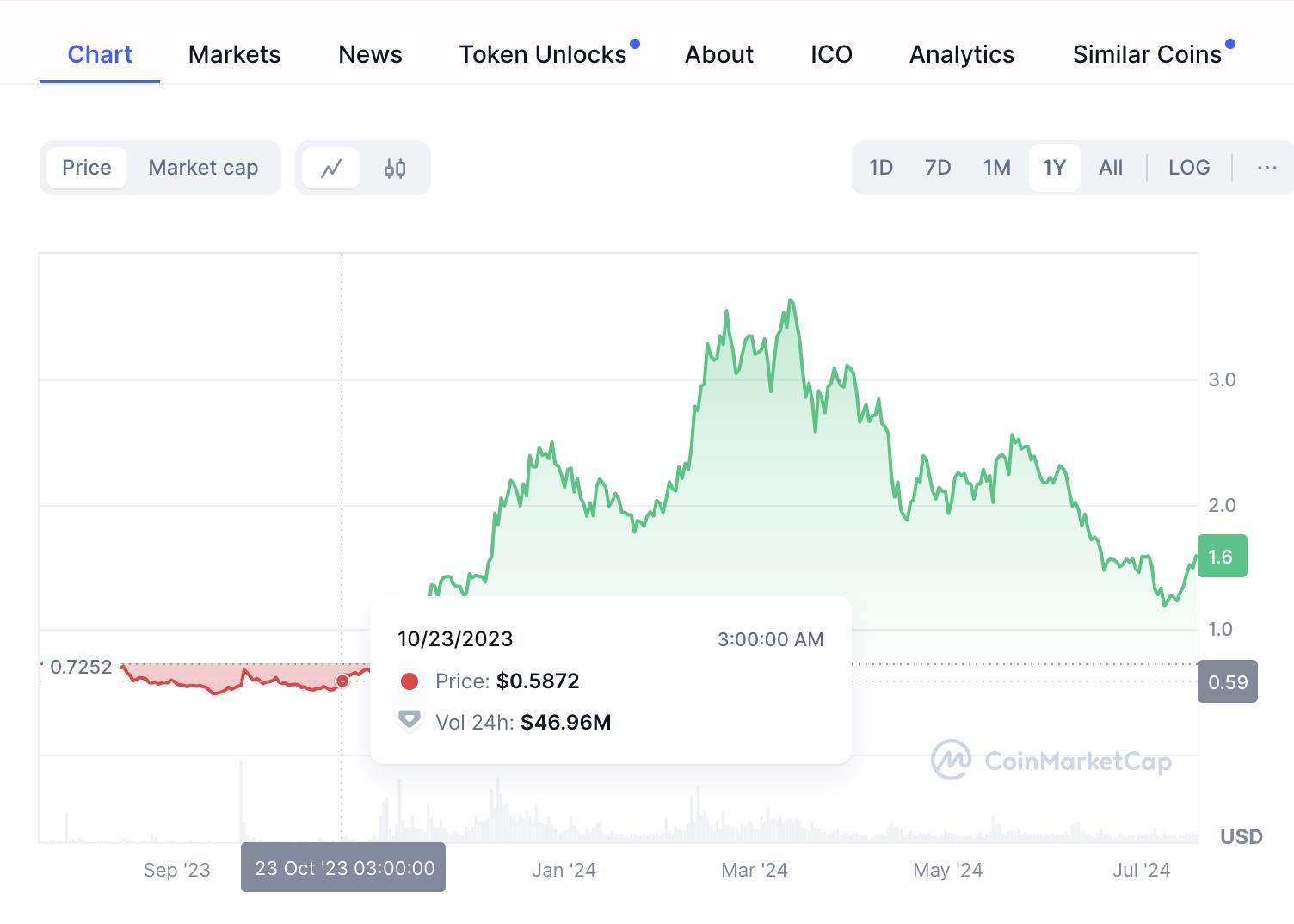Click the green 1.6 current price label
Image resolution: width=1294 pixels, height=924 pixels.
click(1222, 557)
